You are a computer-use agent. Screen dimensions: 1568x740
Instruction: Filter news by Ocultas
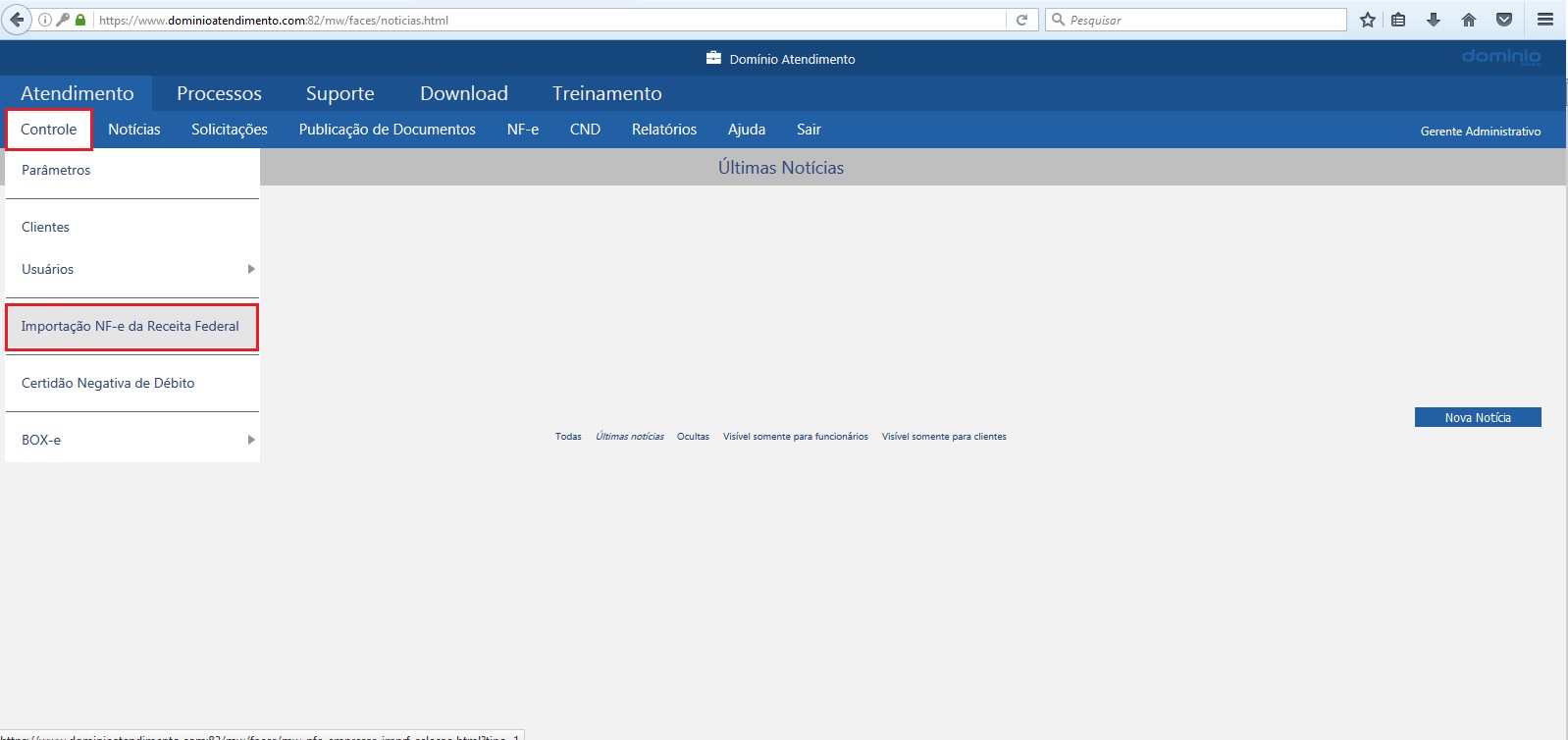(693, 437)
